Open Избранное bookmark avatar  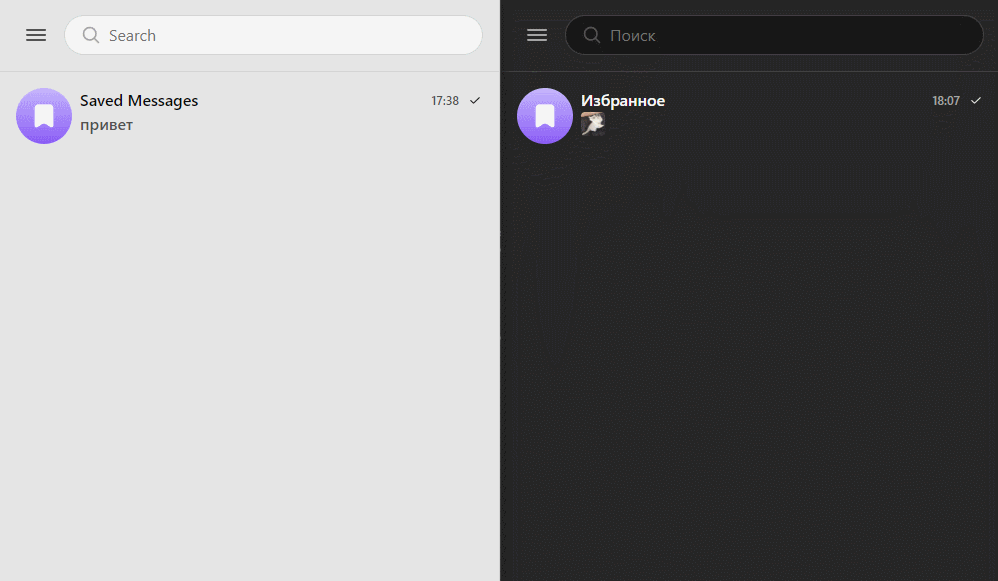coord(545,116)
